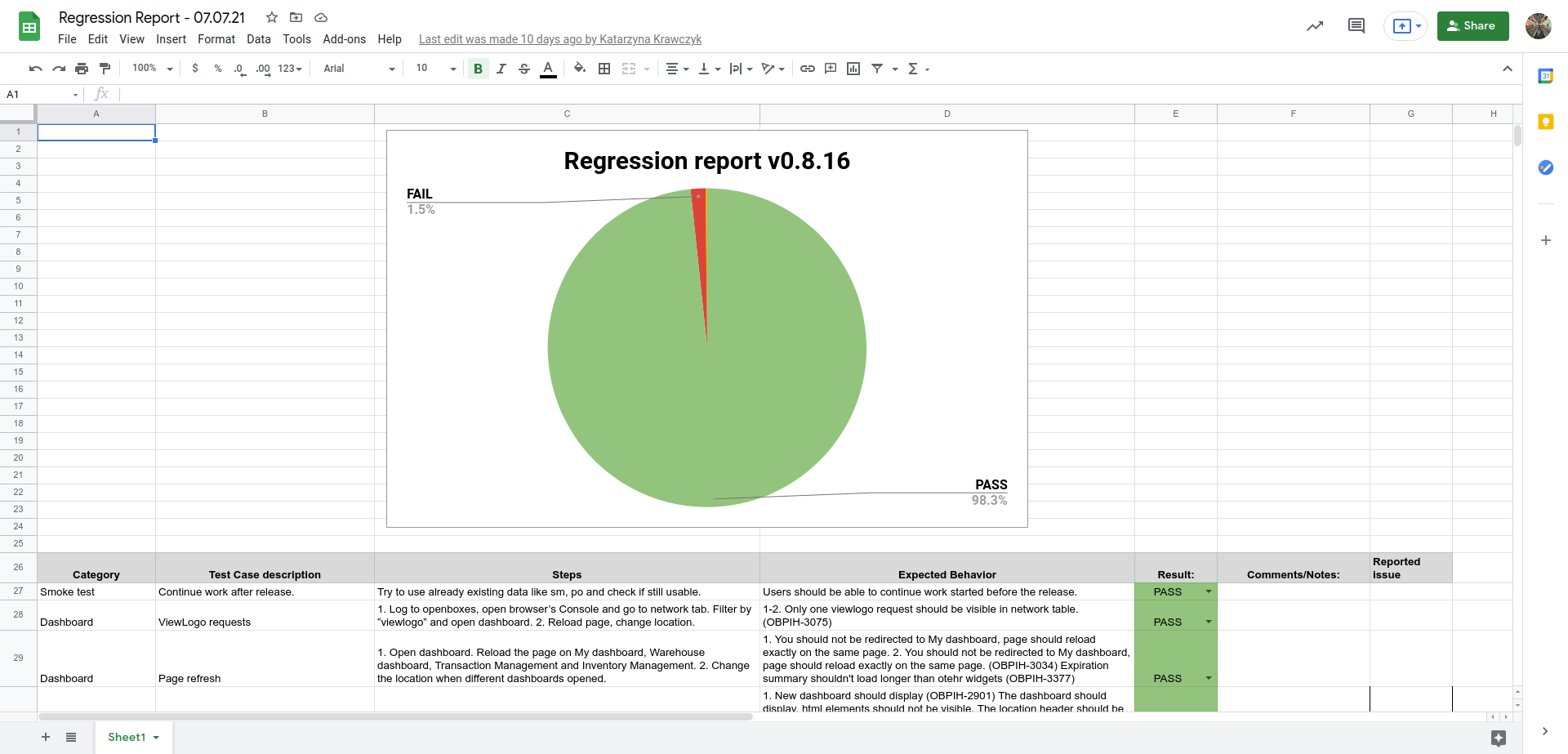The image size is (1568, 754).
Task: Click the print icon
Action: tap(82, 69)
